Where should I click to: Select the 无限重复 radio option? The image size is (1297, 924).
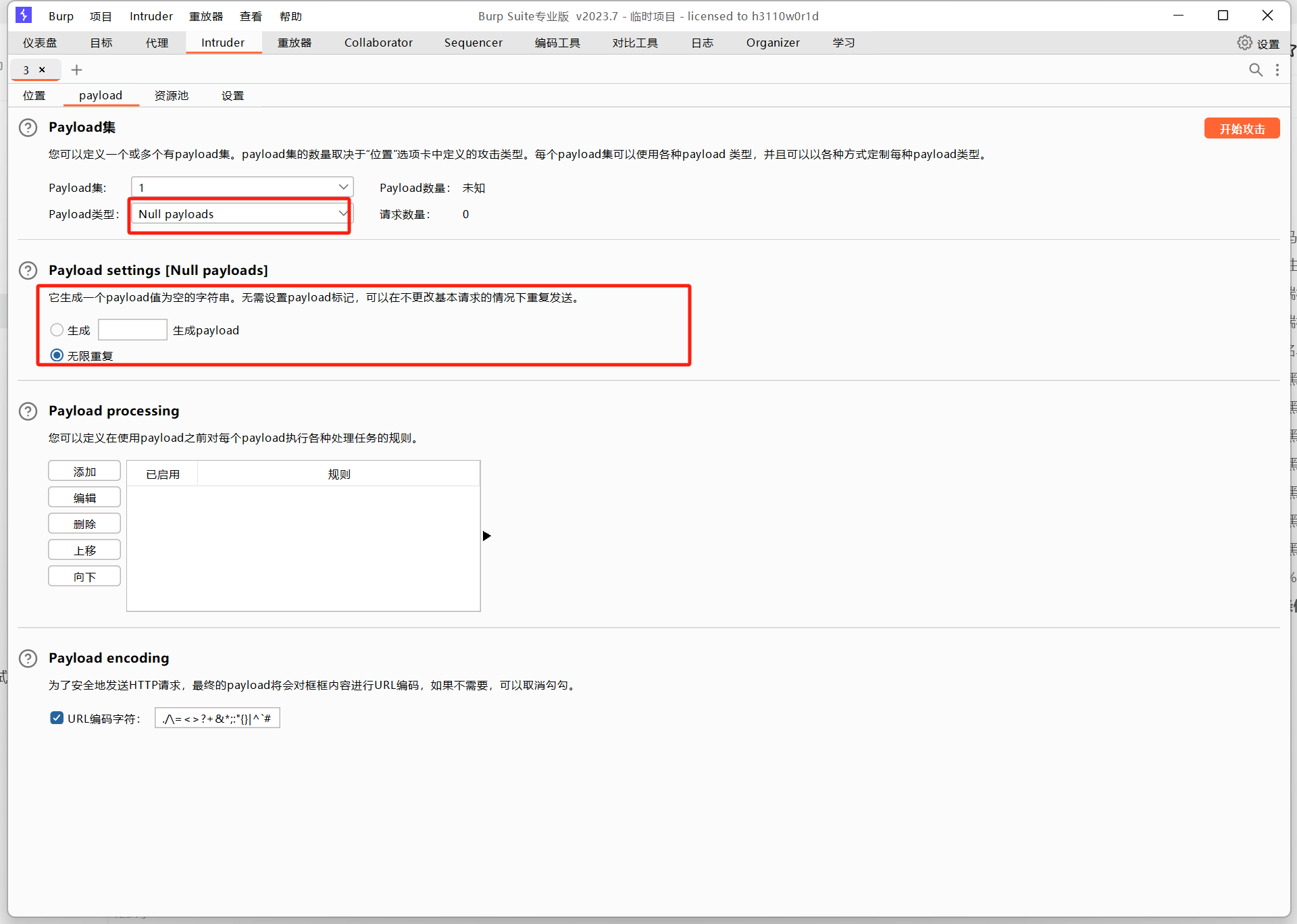coord(57,355)
